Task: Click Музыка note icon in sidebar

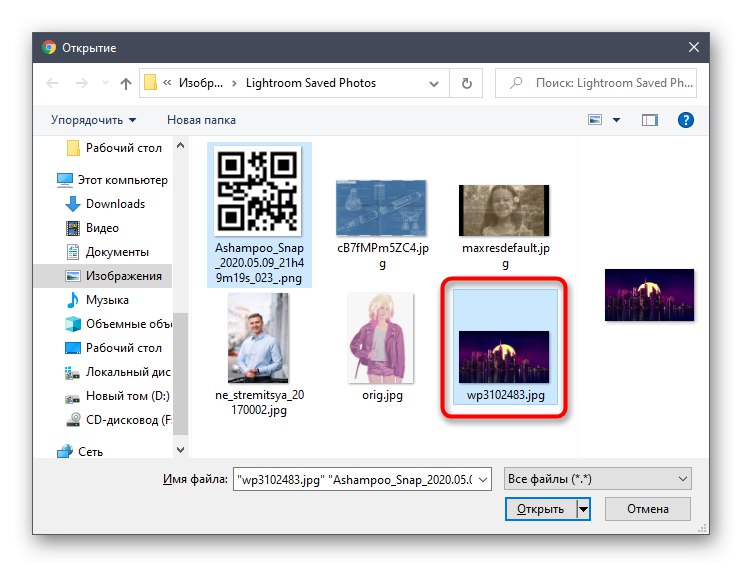Action: click(x=73, y=300)
